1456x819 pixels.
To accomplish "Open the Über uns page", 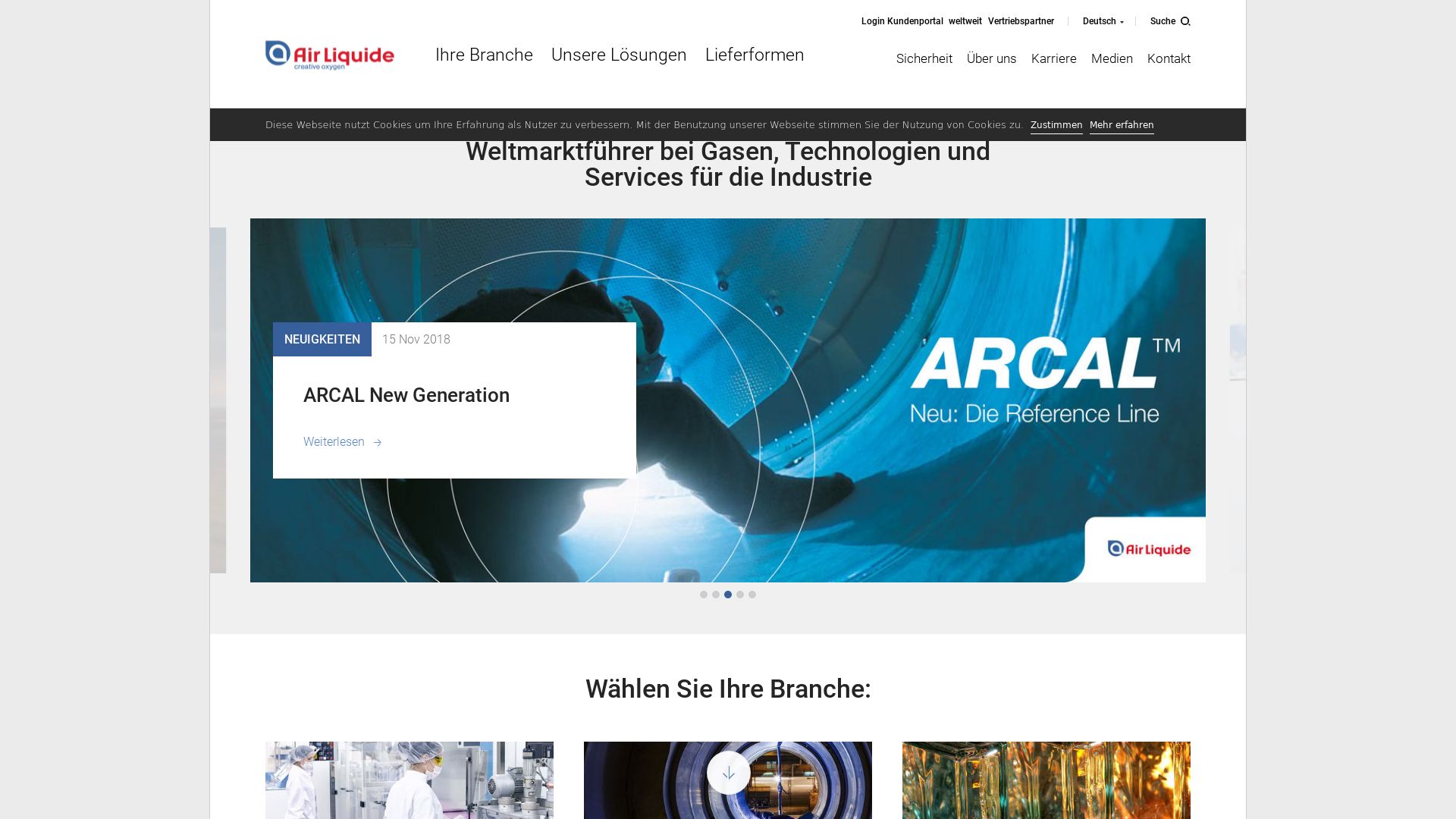I will tap(992, 58).
